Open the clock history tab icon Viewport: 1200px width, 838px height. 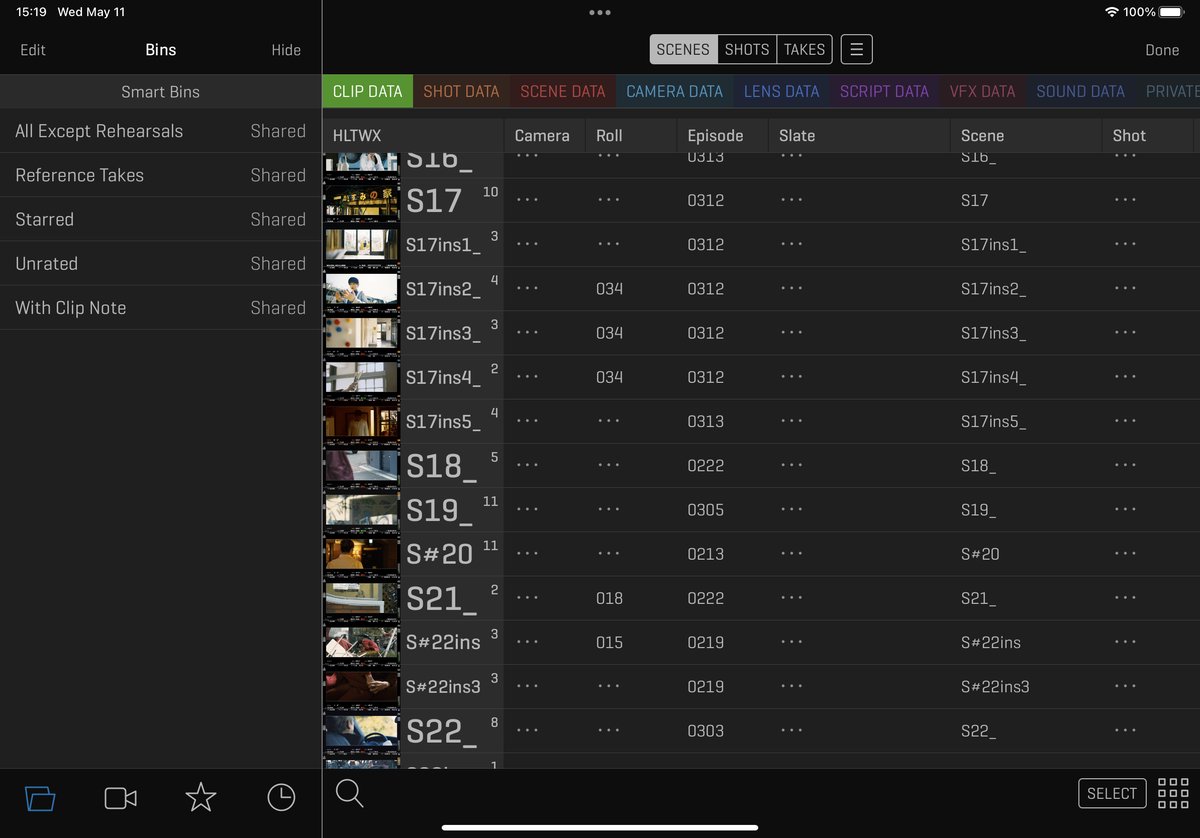click(x=281, y=797)
